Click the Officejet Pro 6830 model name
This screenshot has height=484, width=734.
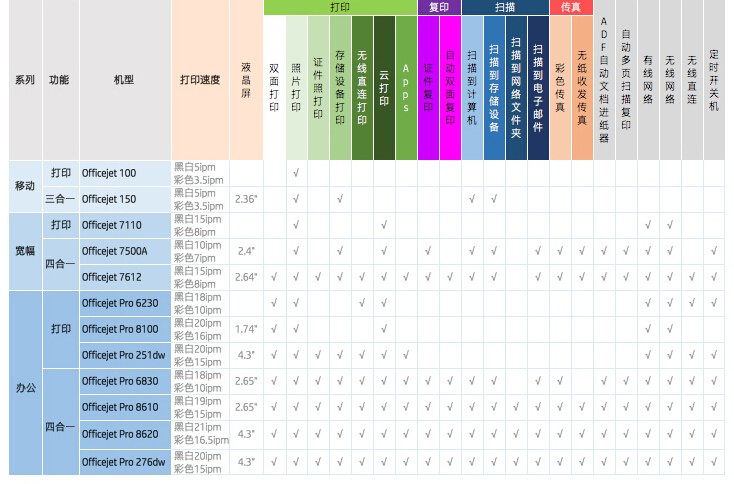point(120,381)
